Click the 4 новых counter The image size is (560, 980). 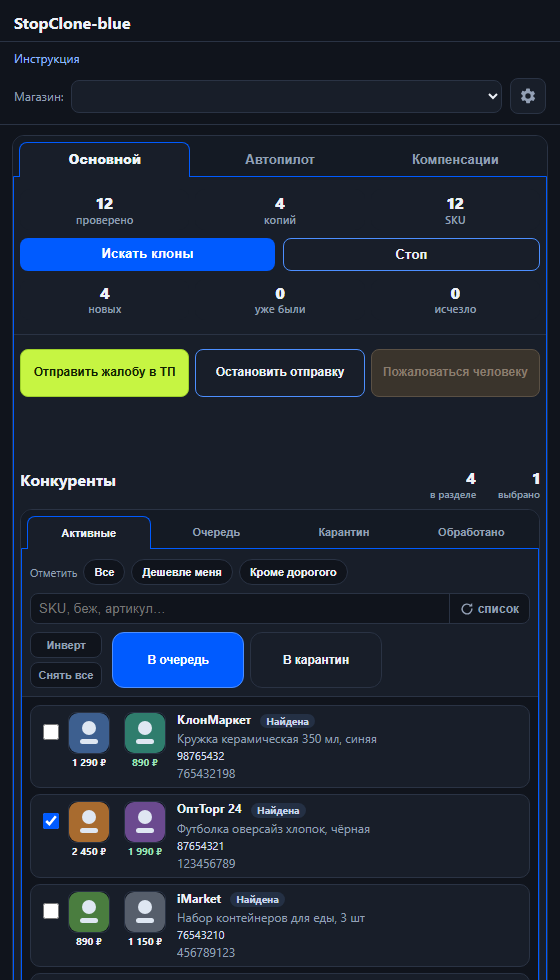(104, 301)
